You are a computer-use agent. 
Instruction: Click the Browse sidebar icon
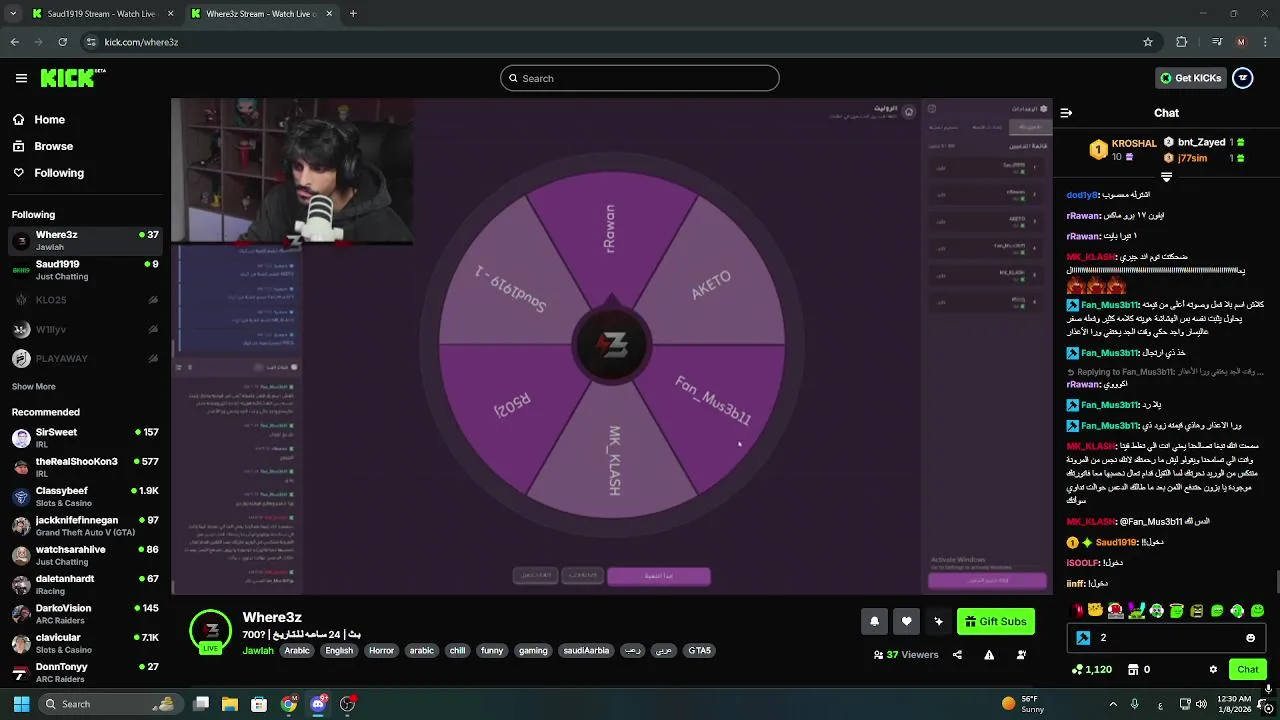pyautogui.click(x=18, y=146)
